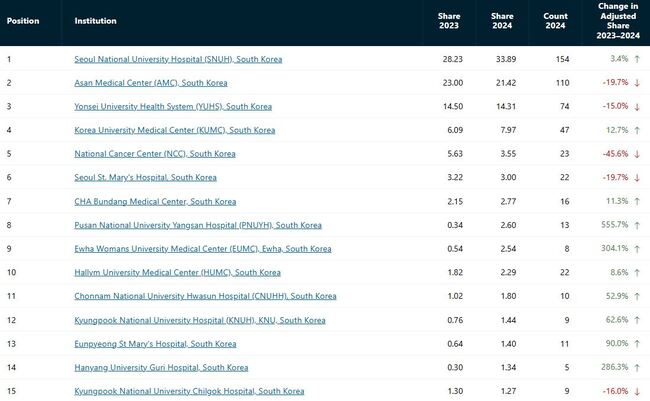This screenshot has height=401, width=650.
Task: Click the Institution column header
Action: coord(95,21)
